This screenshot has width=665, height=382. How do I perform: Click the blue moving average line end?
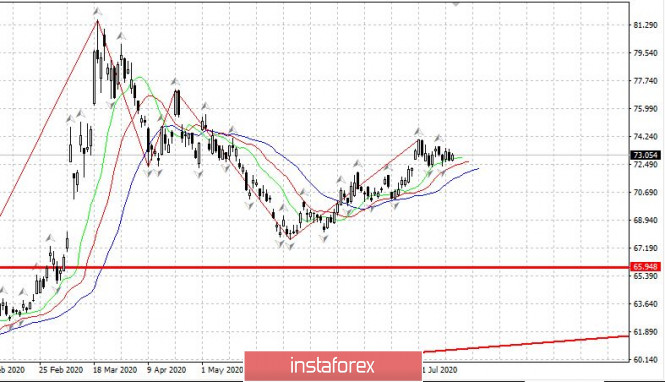(478, 169)
